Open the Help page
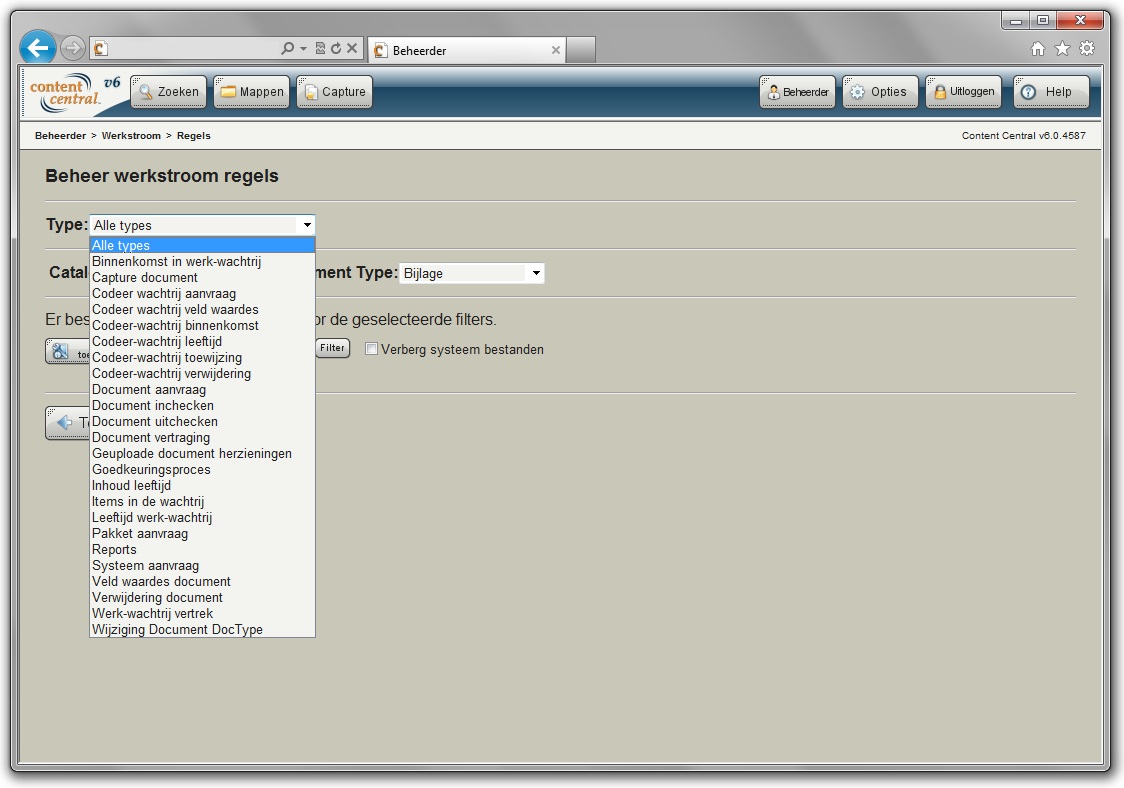 (1049, 92)
